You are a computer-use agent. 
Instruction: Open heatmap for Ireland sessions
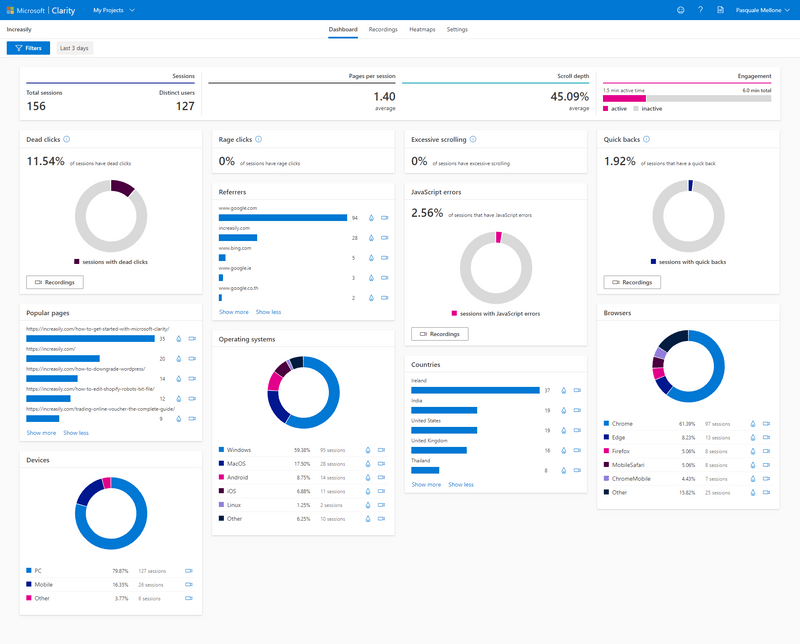point(564,390)
